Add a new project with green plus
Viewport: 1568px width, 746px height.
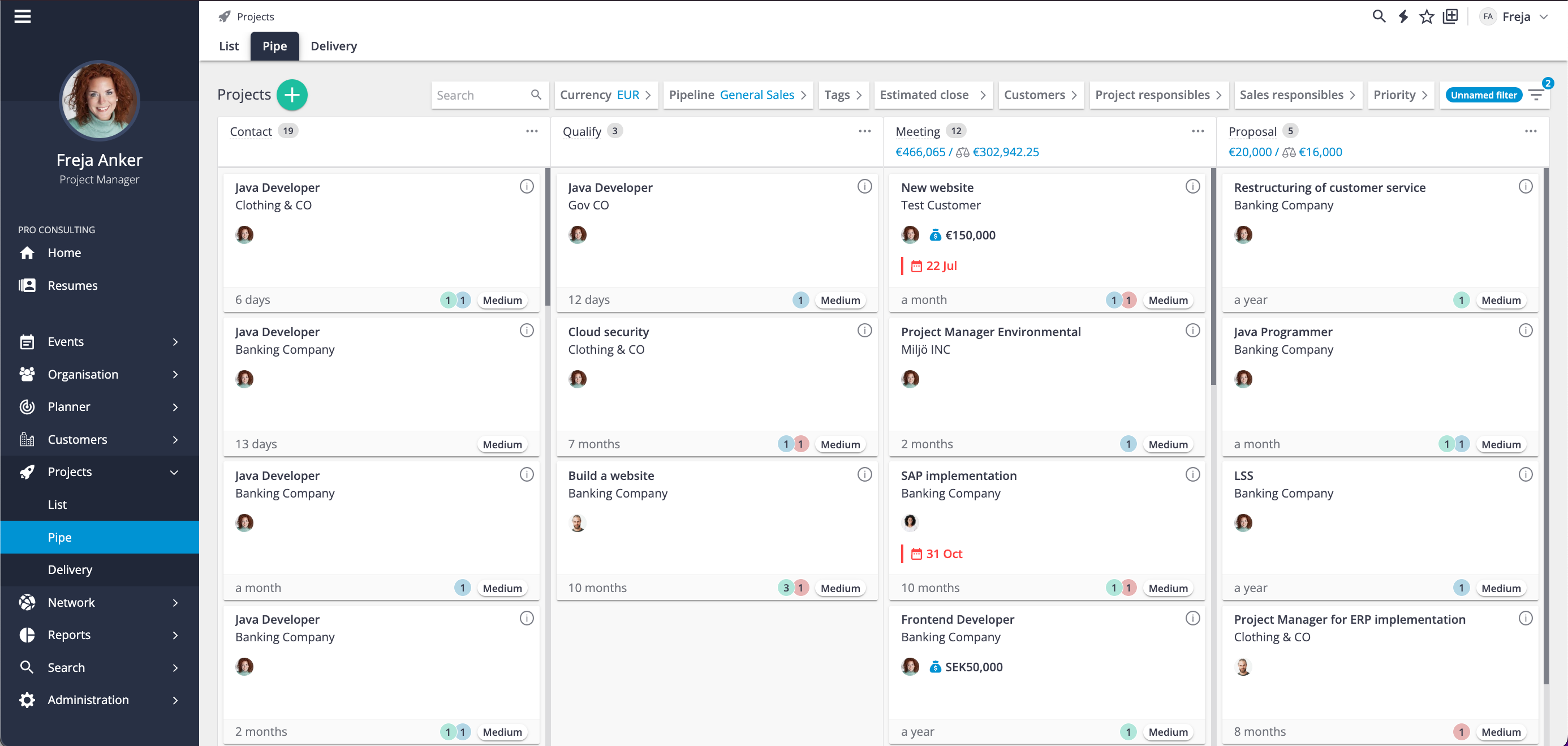[291, 95]
